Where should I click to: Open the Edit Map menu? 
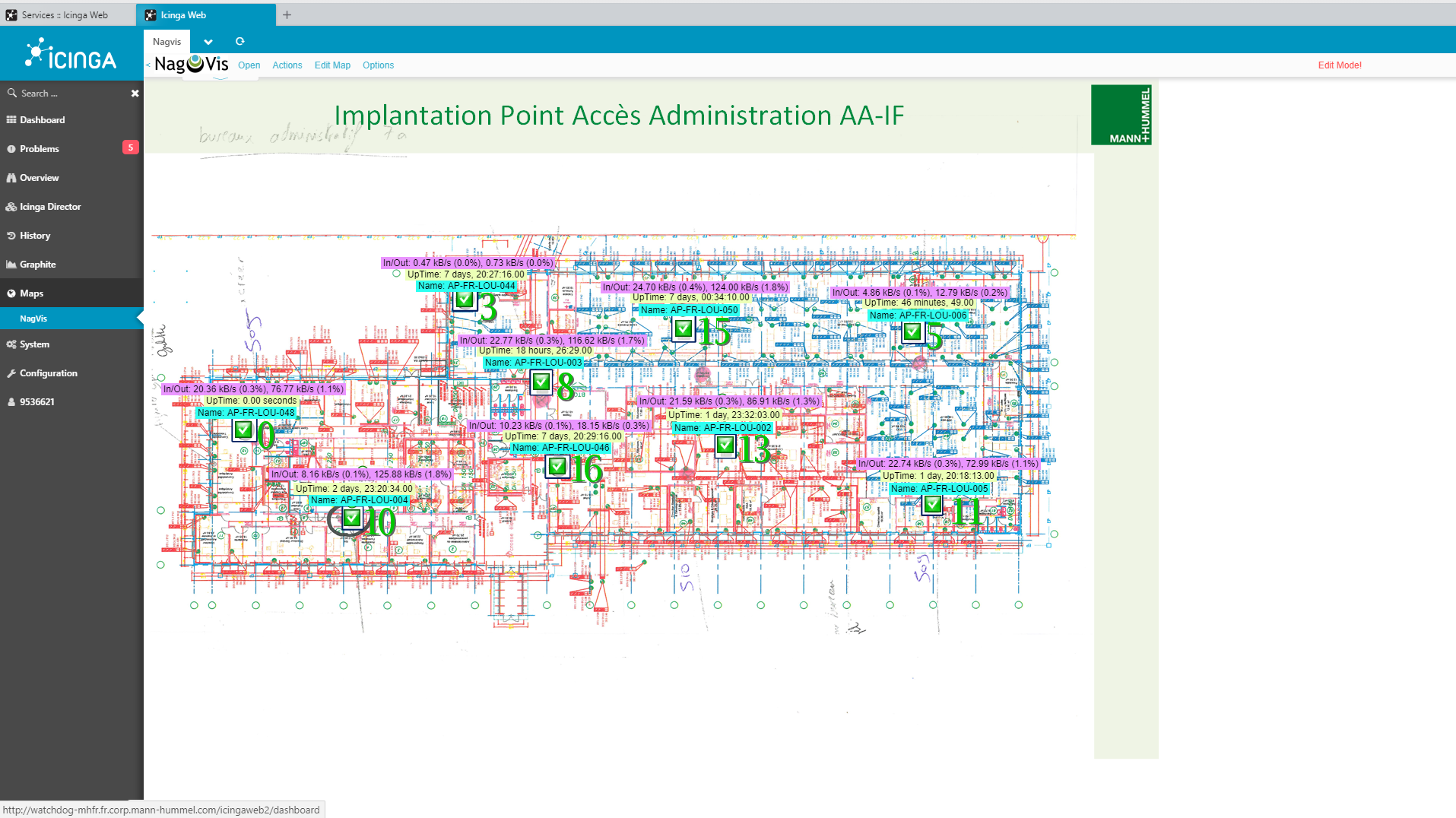(x=332, y=65)
